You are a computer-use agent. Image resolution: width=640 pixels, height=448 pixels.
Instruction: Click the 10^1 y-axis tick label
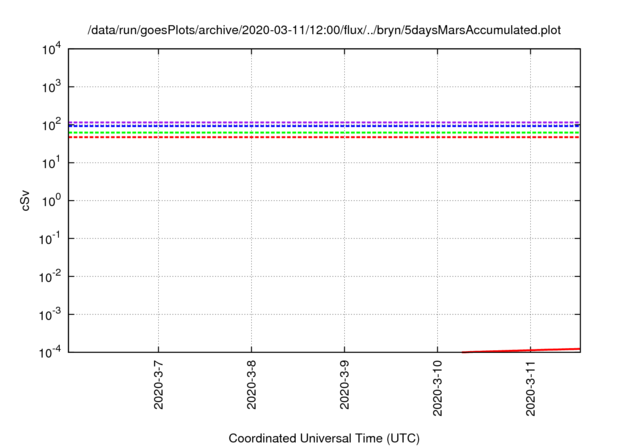click(52, 163)
